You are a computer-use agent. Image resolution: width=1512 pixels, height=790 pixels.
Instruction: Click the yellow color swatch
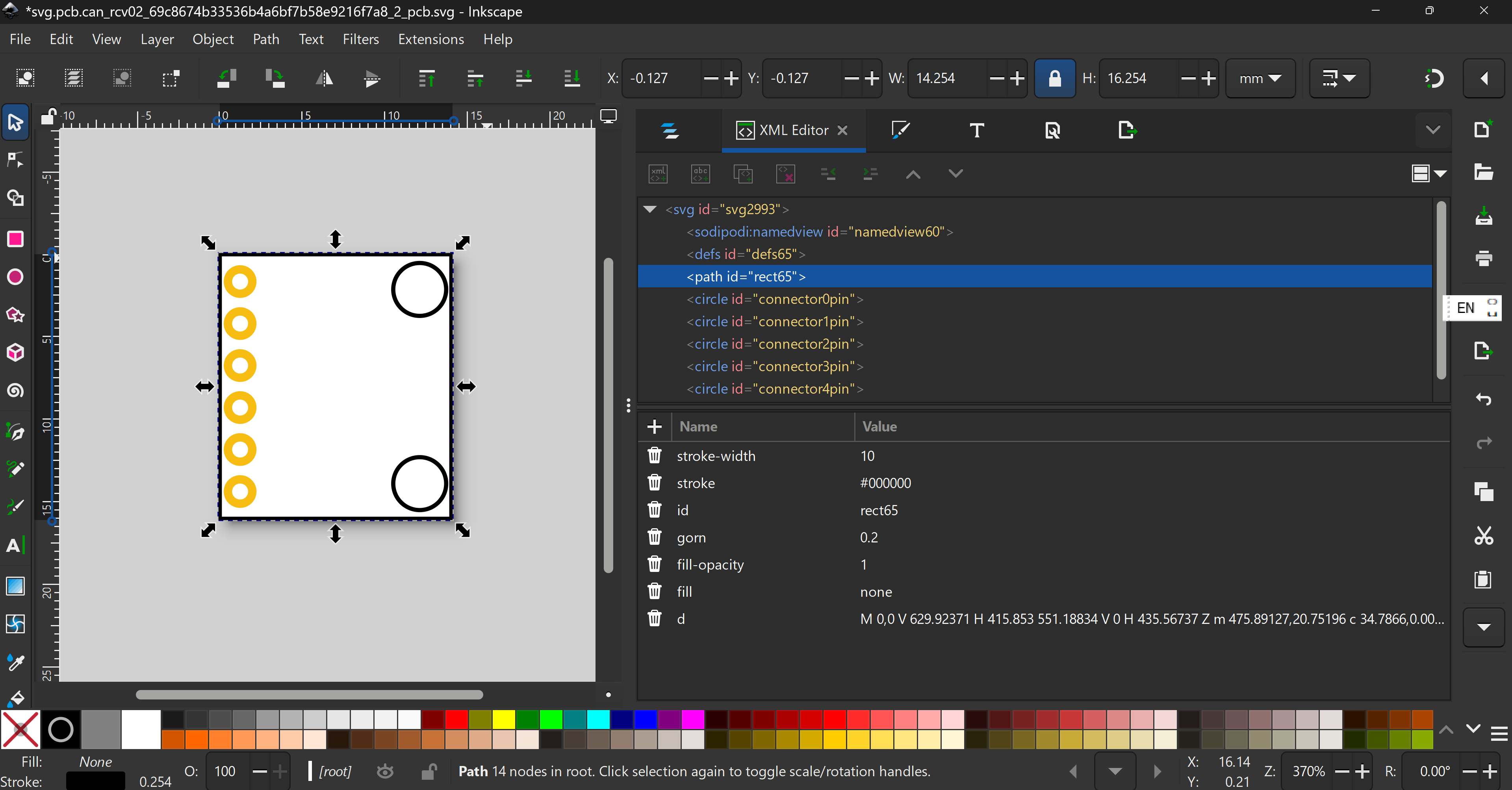pos(503,719)
